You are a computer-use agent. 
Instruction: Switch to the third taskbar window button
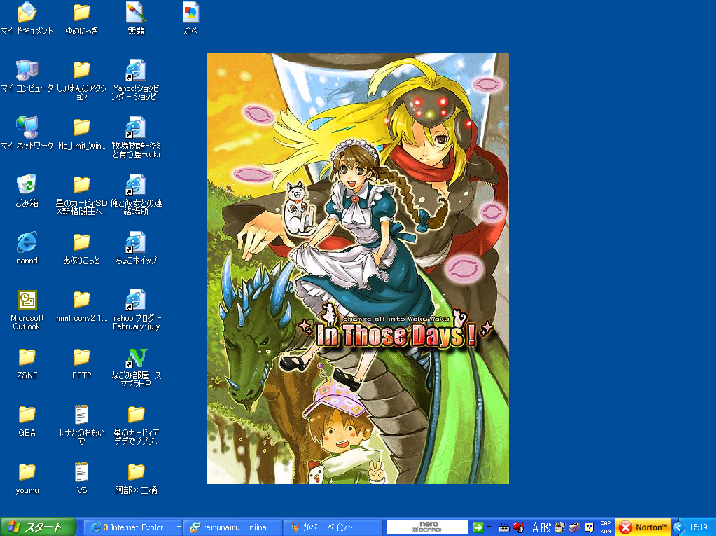[x=333, y=527]
